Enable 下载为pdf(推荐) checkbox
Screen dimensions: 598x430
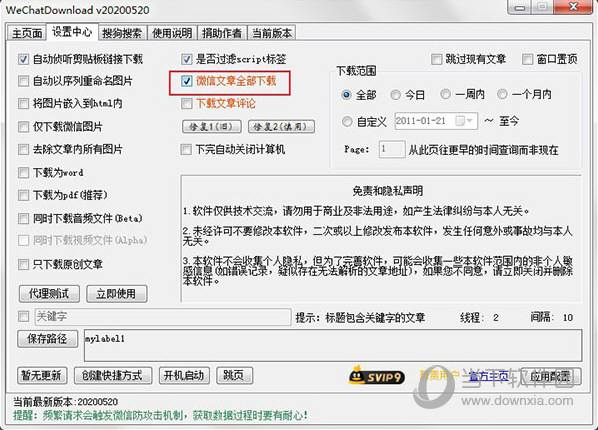[23, 195]
